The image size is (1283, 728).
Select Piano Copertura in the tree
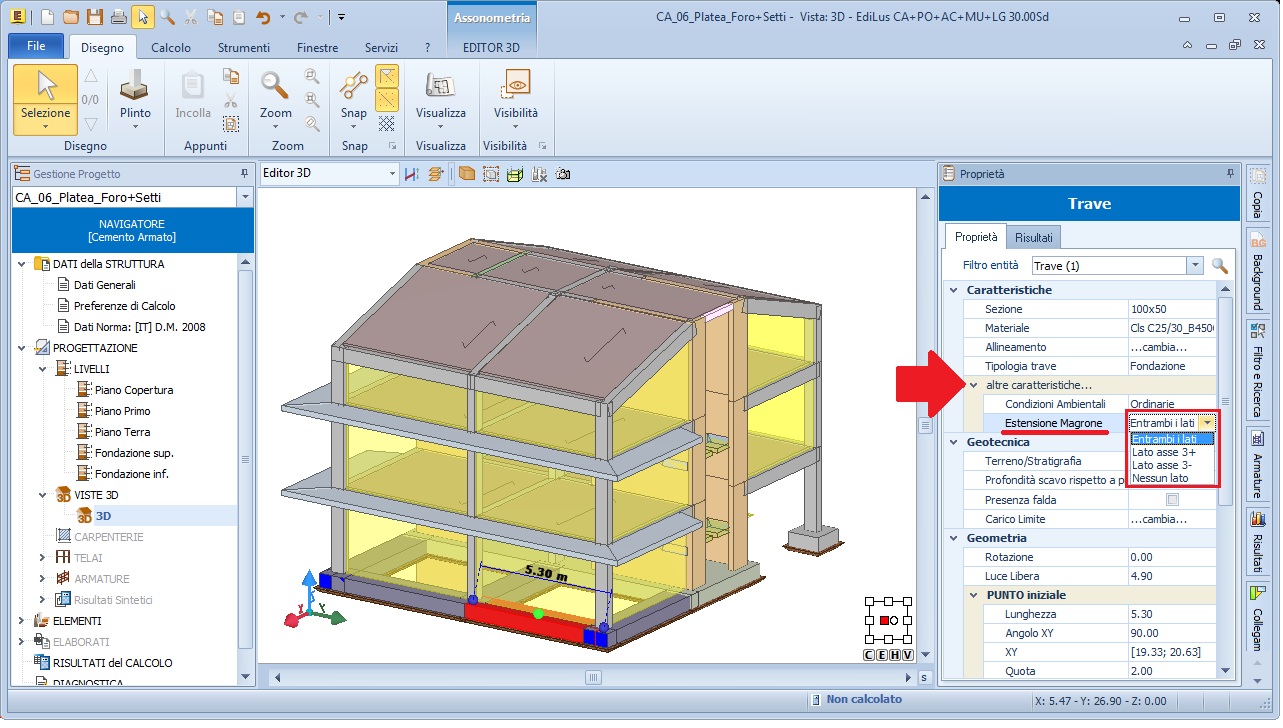[134, 390]
